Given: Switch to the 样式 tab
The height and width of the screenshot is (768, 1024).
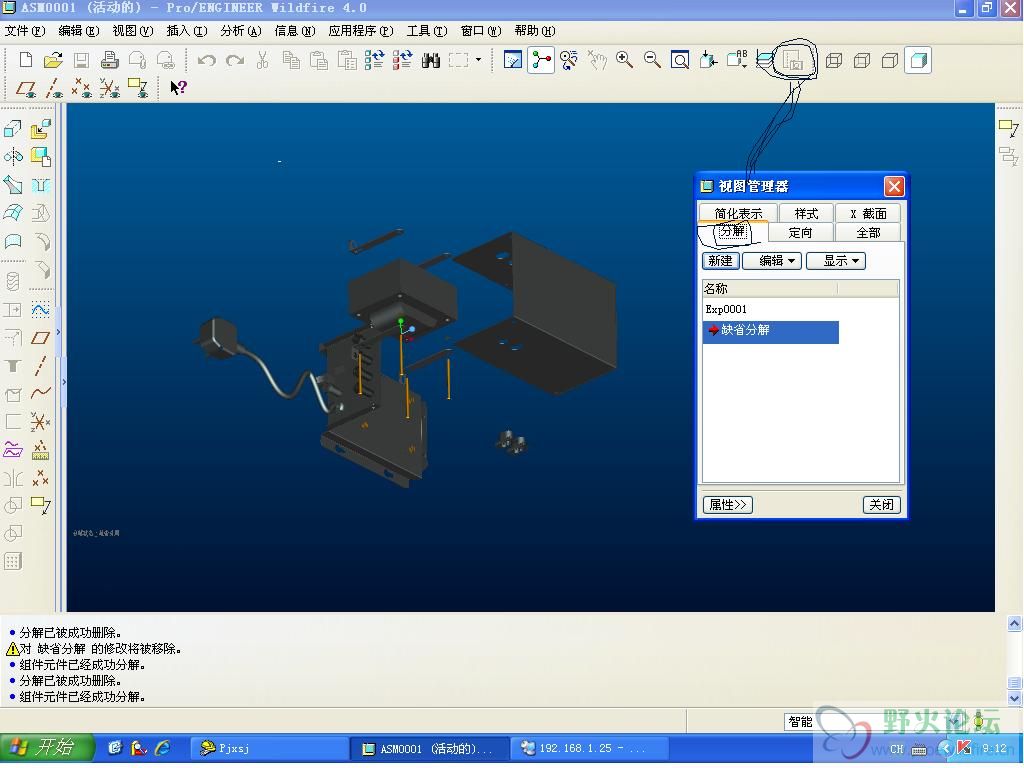Looking at the screenshot, I should tap(806, 214).
